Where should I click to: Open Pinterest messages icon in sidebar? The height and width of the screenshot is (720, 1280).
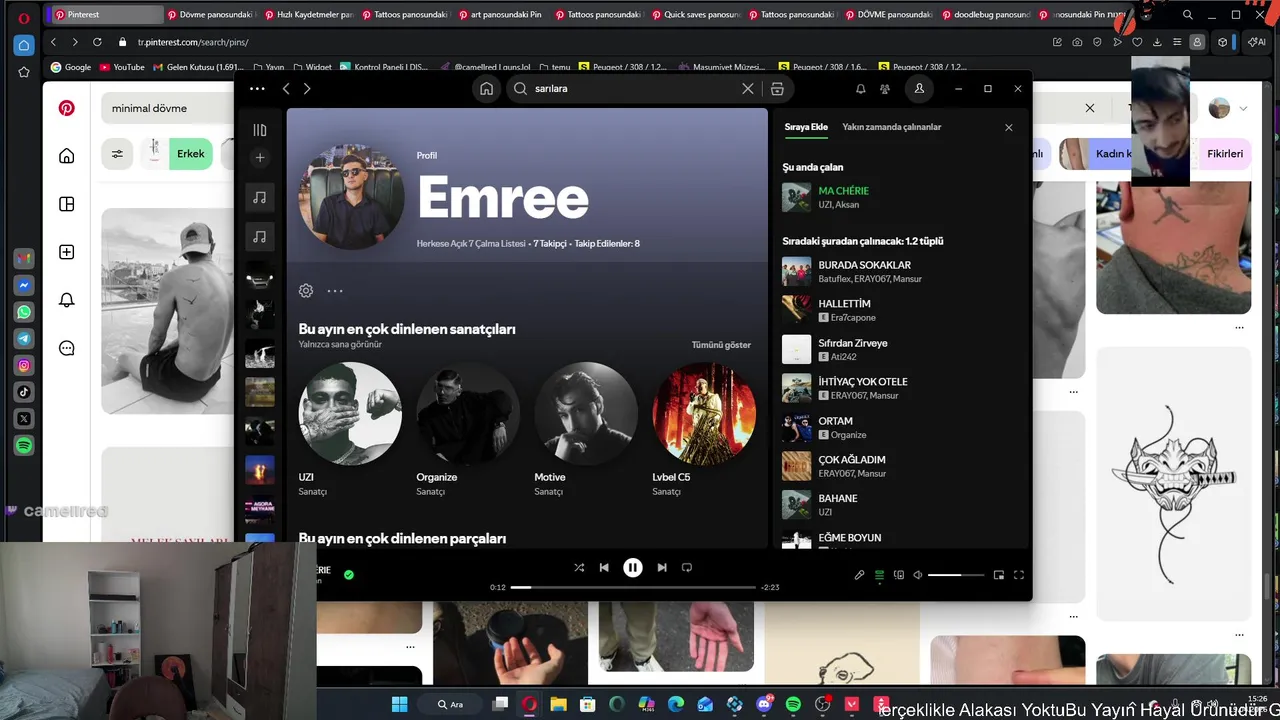tap(67, 348)
